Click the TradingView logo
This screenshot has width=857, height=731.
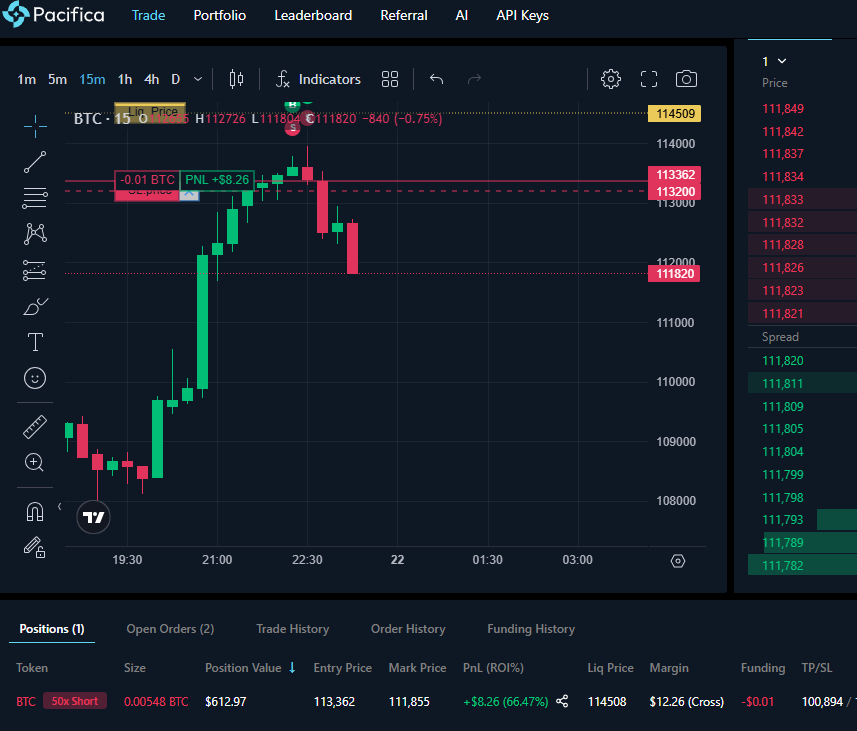point(93,517)
